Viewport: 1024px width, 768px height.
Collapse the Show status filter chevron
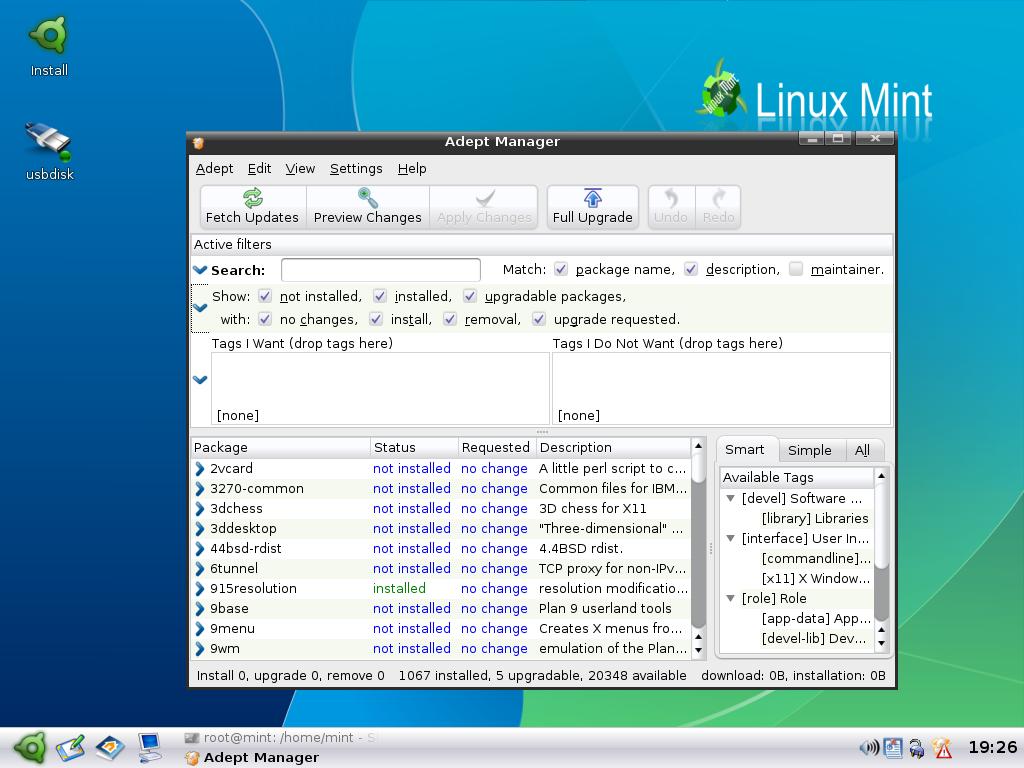200,308
